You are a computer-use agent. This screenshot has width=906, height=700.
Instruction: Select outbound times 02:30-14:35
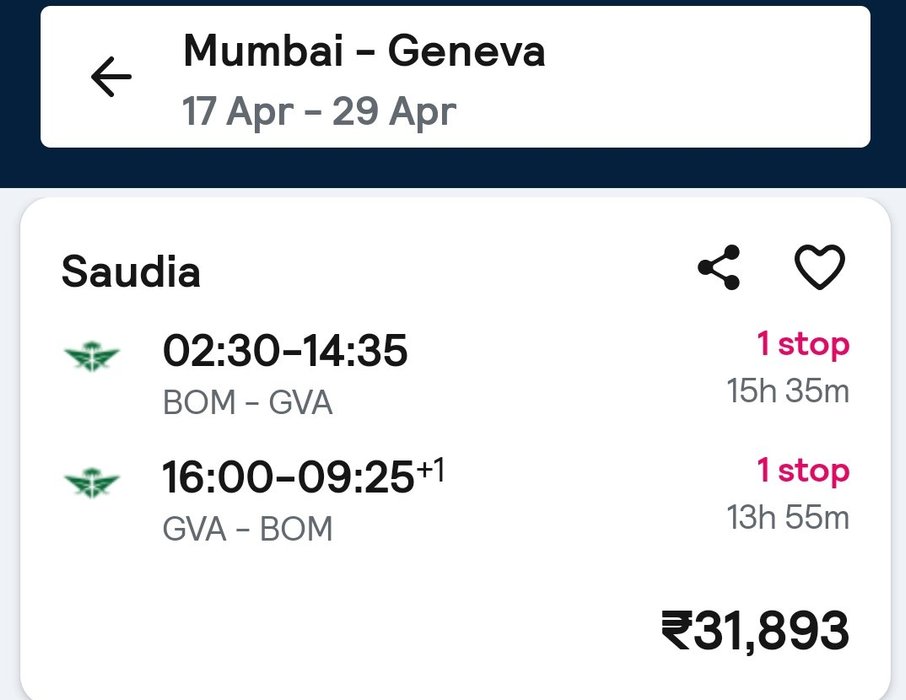(285, 352)
